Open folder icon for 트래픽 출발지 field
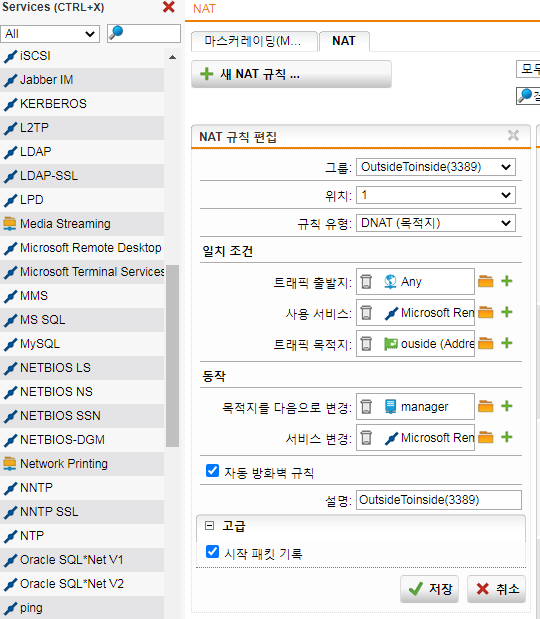The height and width of the screenshot is (619, 540). coord(486,281)
